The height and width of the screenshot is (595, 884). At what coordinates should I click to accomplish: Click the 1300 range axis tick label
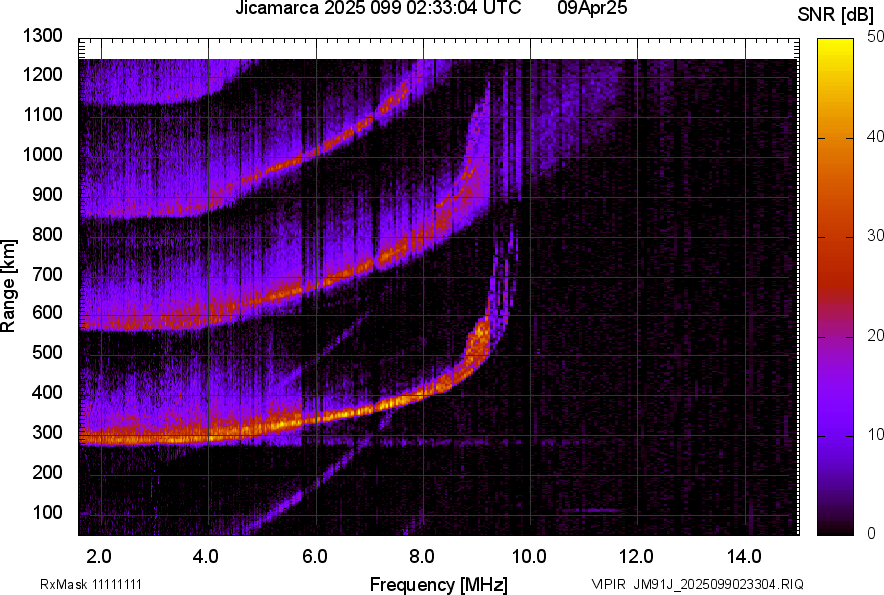pyautogui.click(x=45, y=35)
